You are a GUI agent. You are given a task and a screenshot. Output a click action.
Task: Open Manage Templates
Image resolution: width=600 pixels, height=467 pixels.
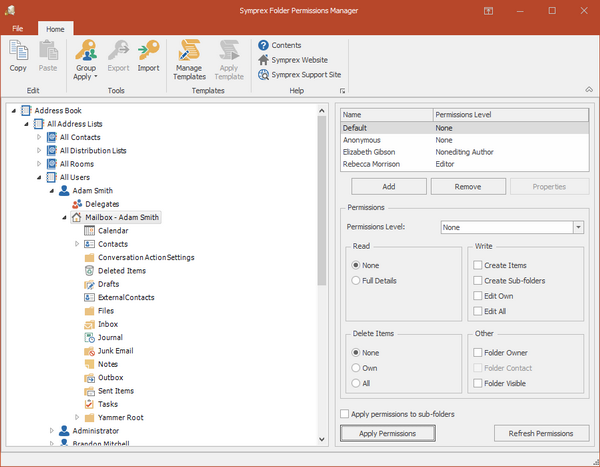(x=189, y=59)
